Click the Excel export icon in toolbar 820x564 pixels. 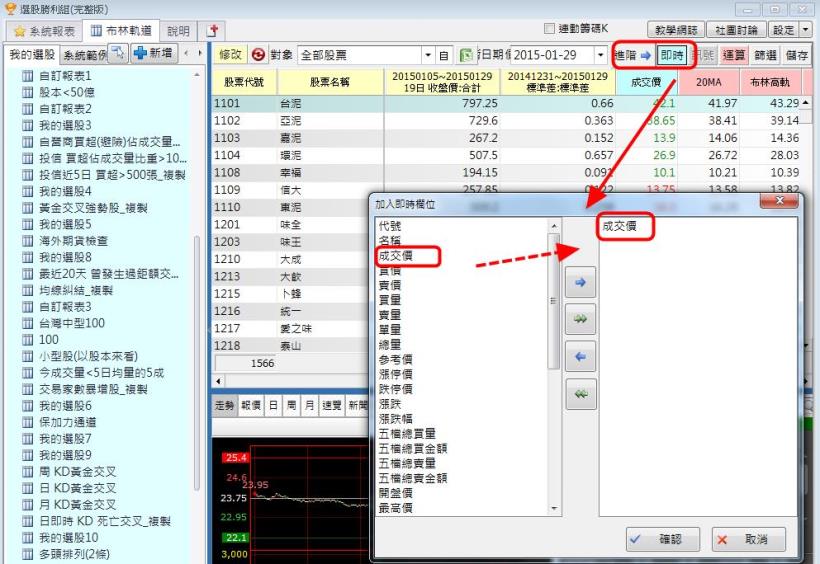465,55
